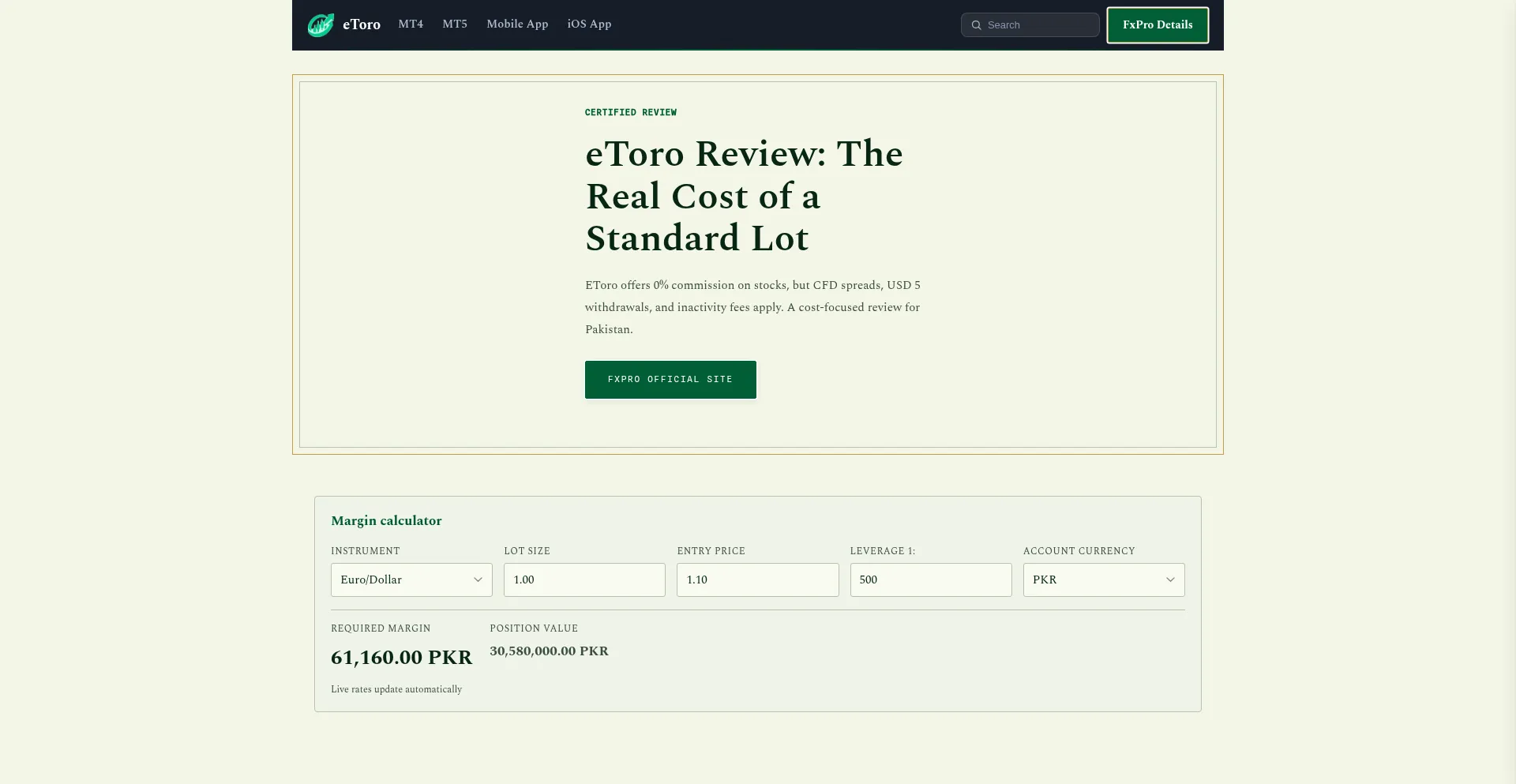This screenshot has height=784, width=1516.
Task: Select the position value 30,580,000.00 PKR
Action: pos(550,651)
